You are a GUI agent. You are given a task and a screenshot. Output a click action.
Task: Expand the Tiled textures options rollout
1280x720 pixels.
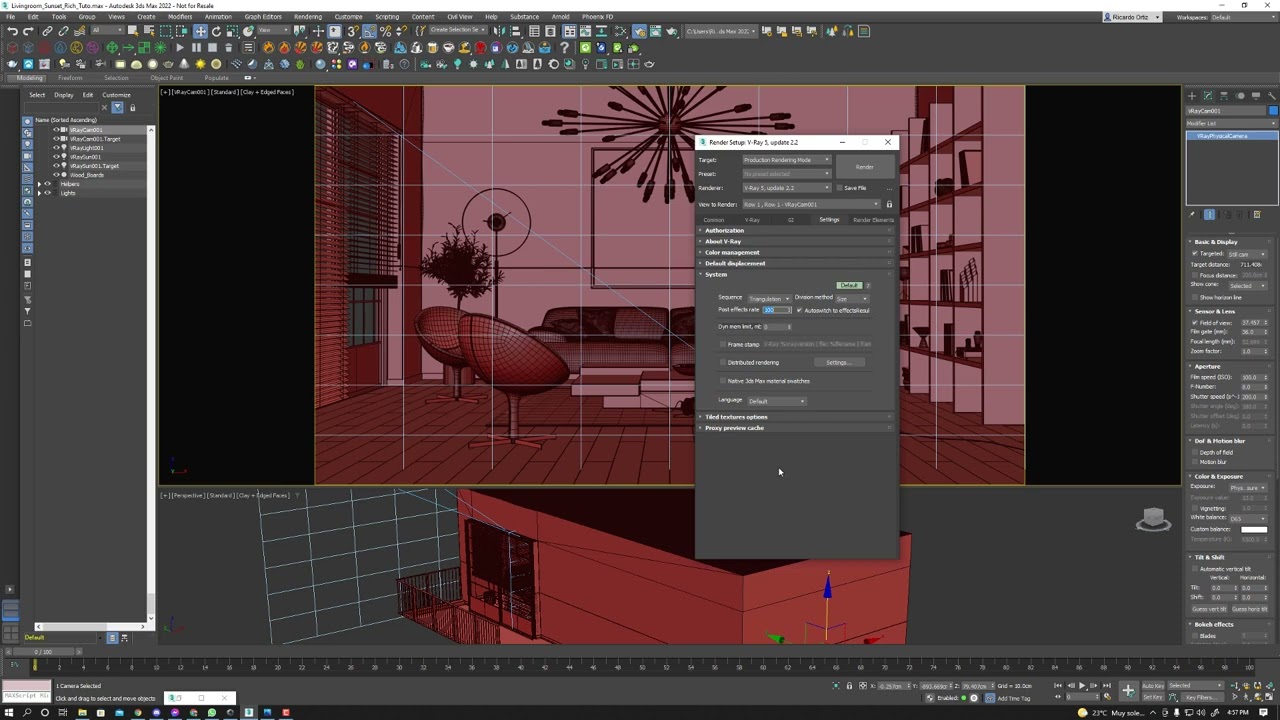(x=797, y=417)
